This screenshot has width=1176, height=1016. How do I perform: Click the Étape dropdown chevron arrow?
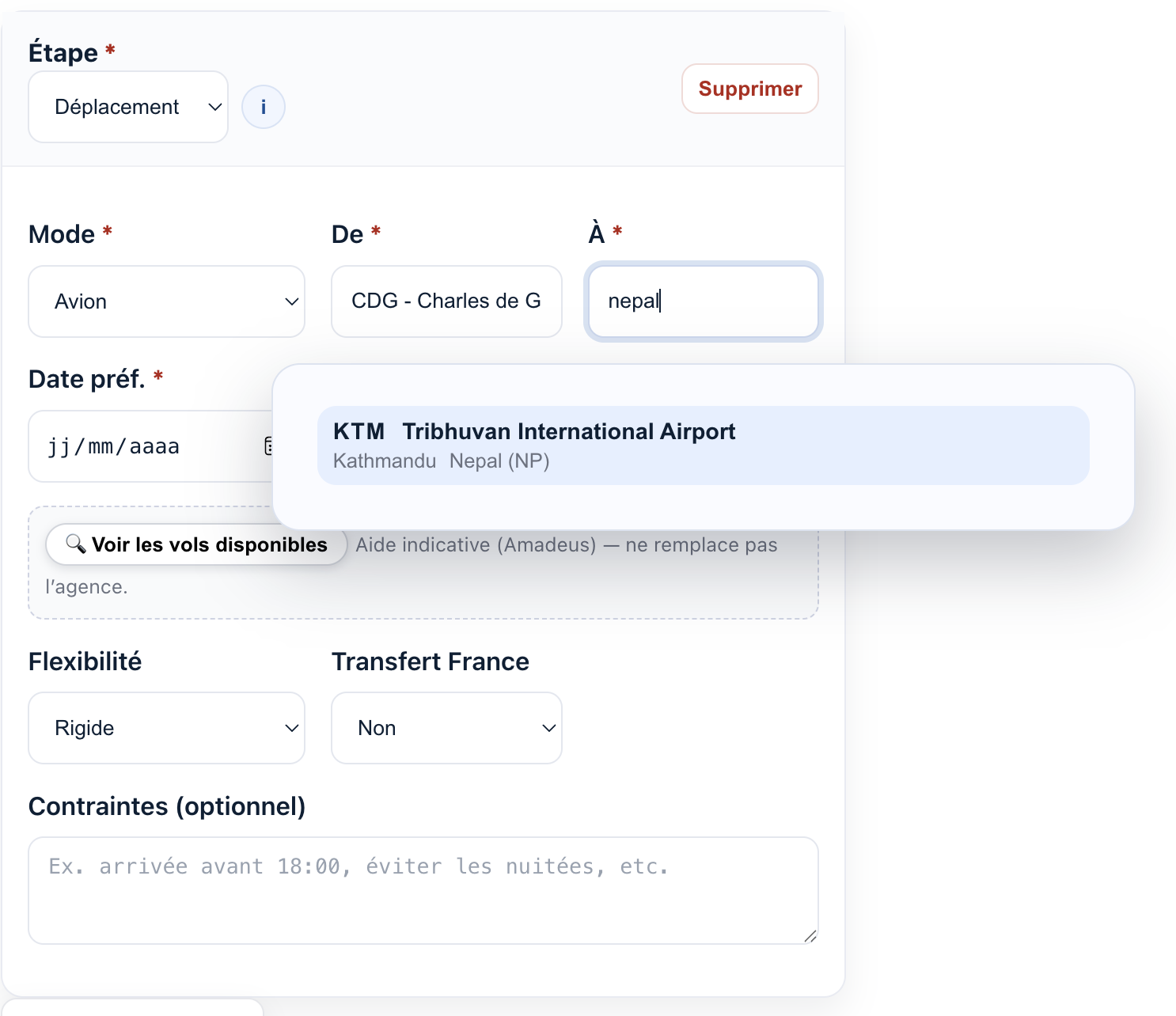tap(214, 107)
